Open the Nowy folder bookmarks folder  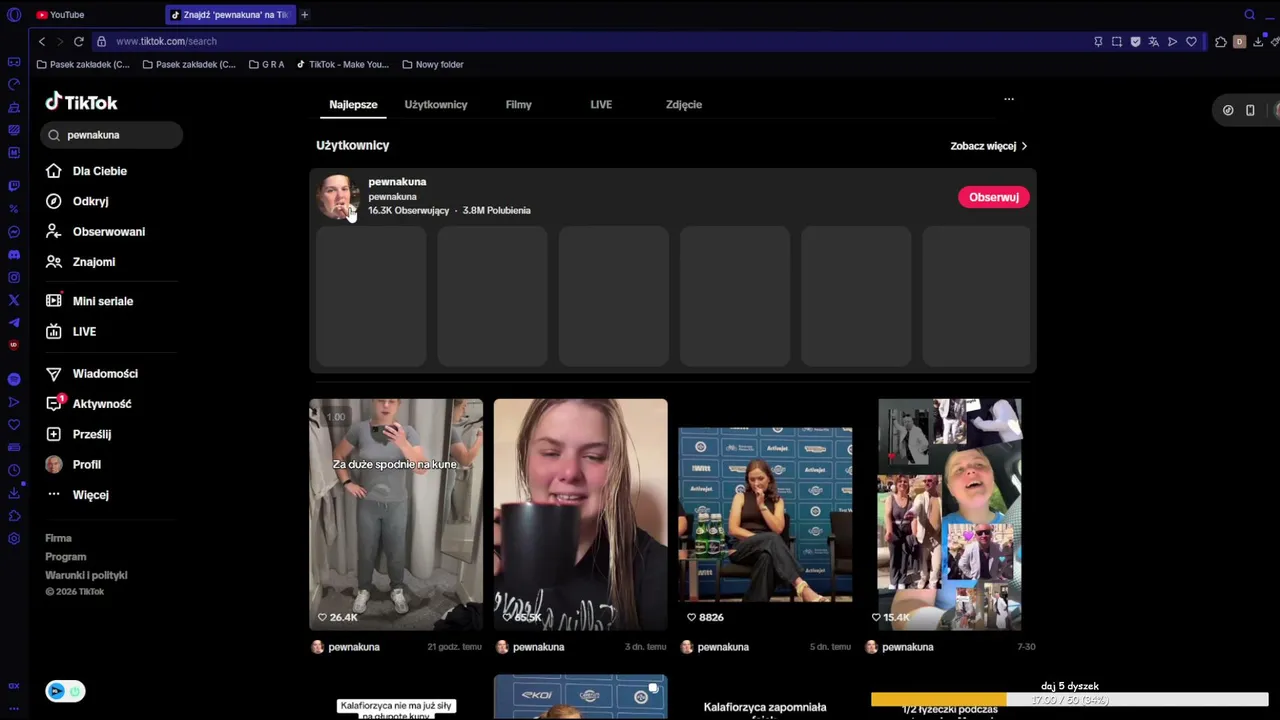pyautogui.click(x=433, y=64)
